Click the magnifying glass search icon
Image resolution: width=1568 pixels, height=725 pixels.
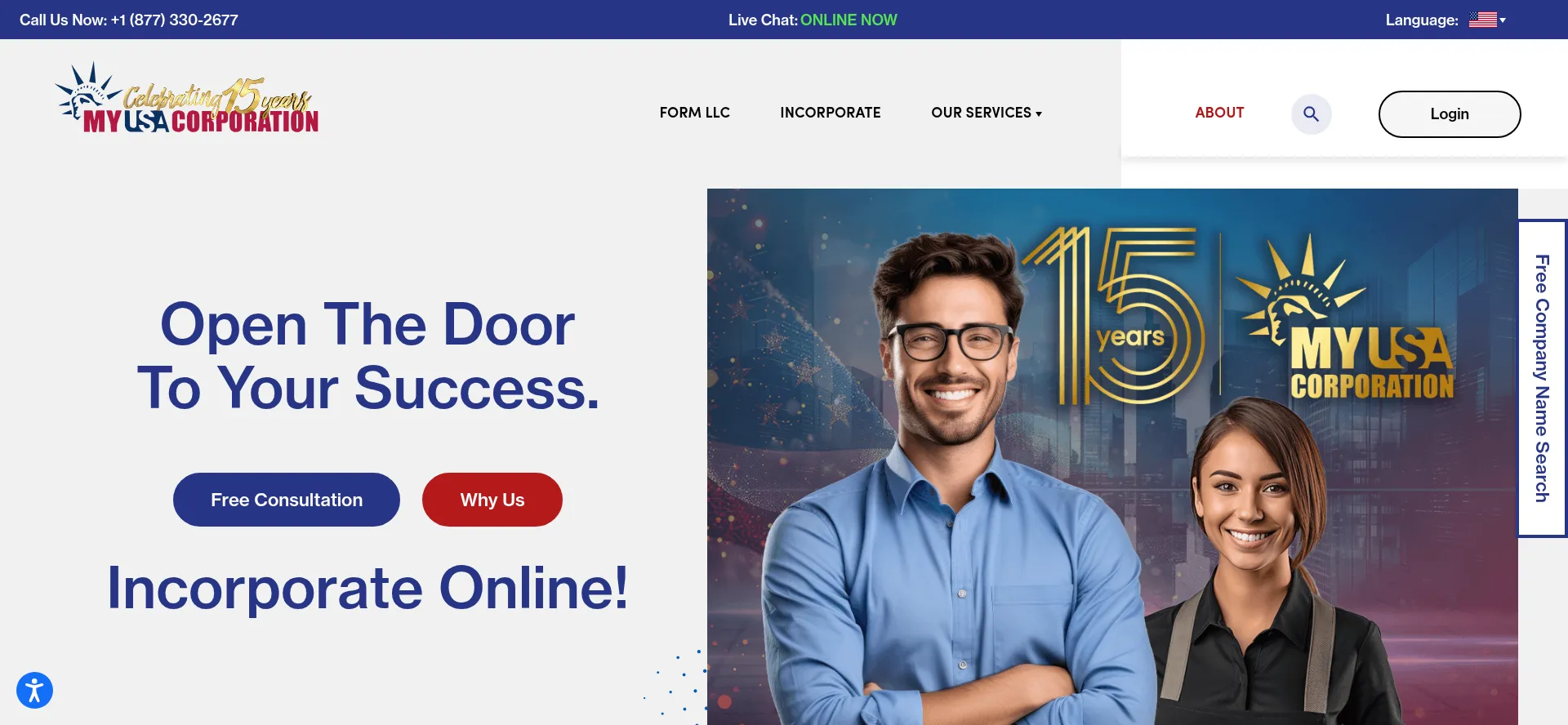(x=1311, y=114)
